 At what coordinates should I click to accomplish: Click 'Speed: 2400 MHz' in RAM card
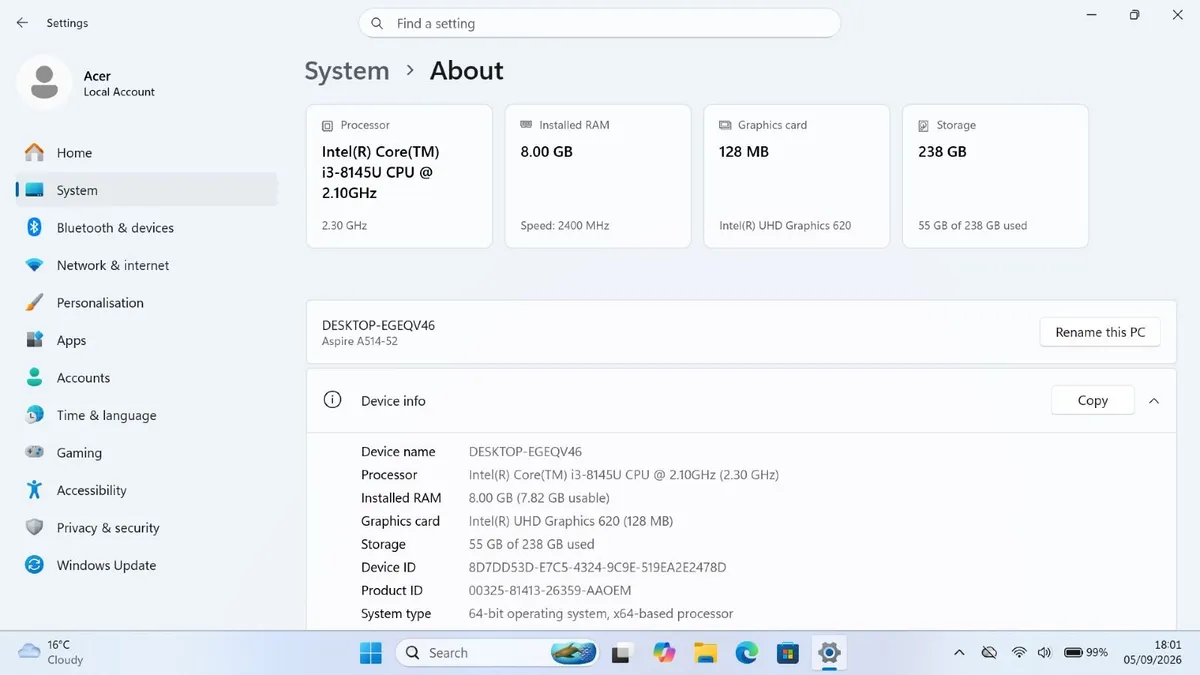point(565,226)
